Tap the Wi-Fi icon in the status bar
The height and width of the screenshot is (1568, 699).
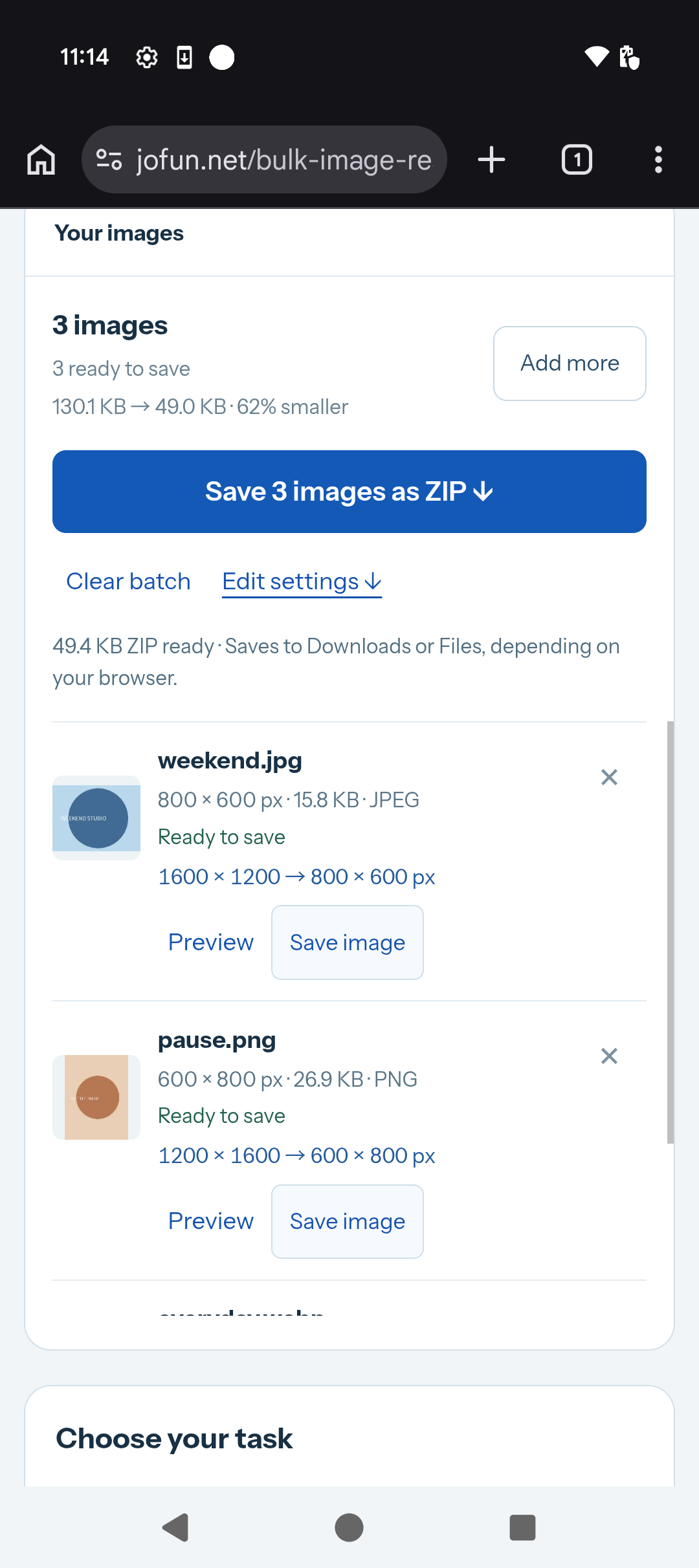596,57
